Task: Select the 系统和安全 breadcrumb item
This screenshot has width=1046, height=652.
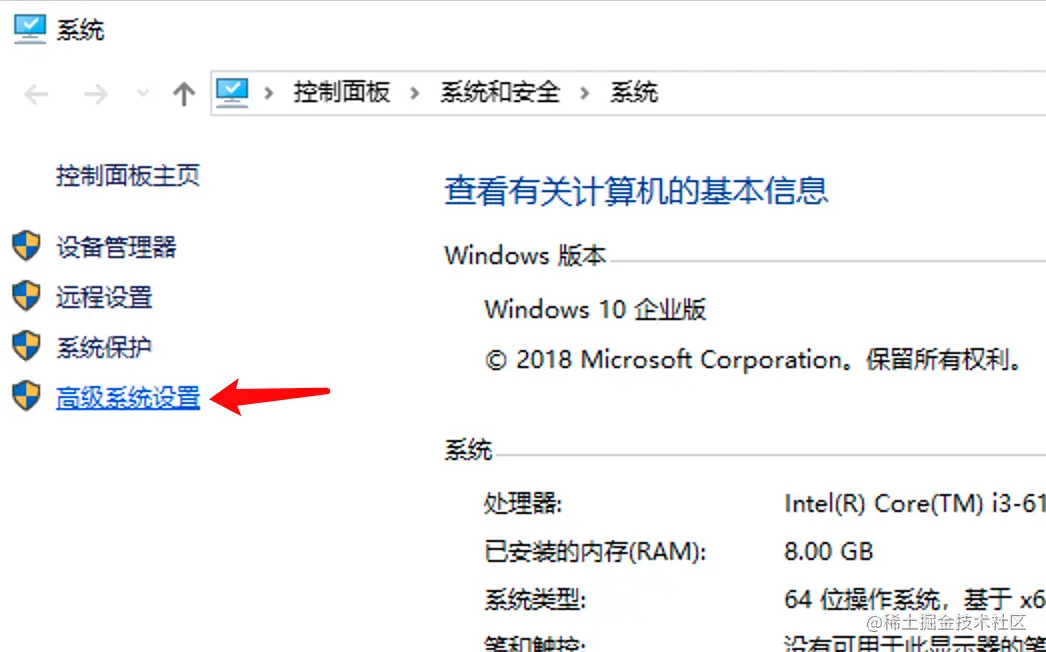Action: click(500, 93)
